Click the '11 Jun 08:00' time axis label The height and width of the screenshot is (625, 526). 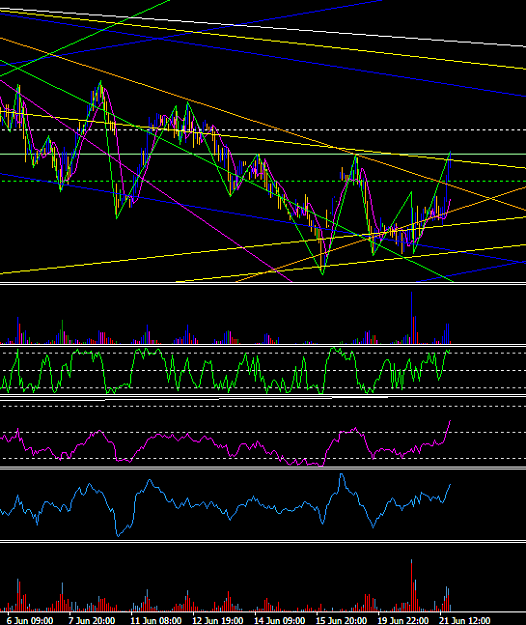[156, 620]
